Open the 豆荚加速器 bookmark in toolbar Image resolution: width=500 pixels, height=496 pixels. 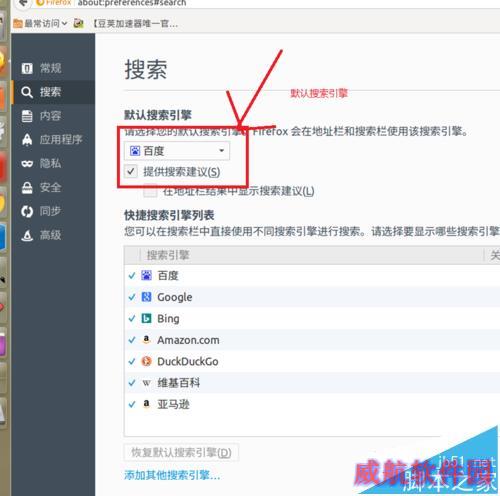point(127,24)
